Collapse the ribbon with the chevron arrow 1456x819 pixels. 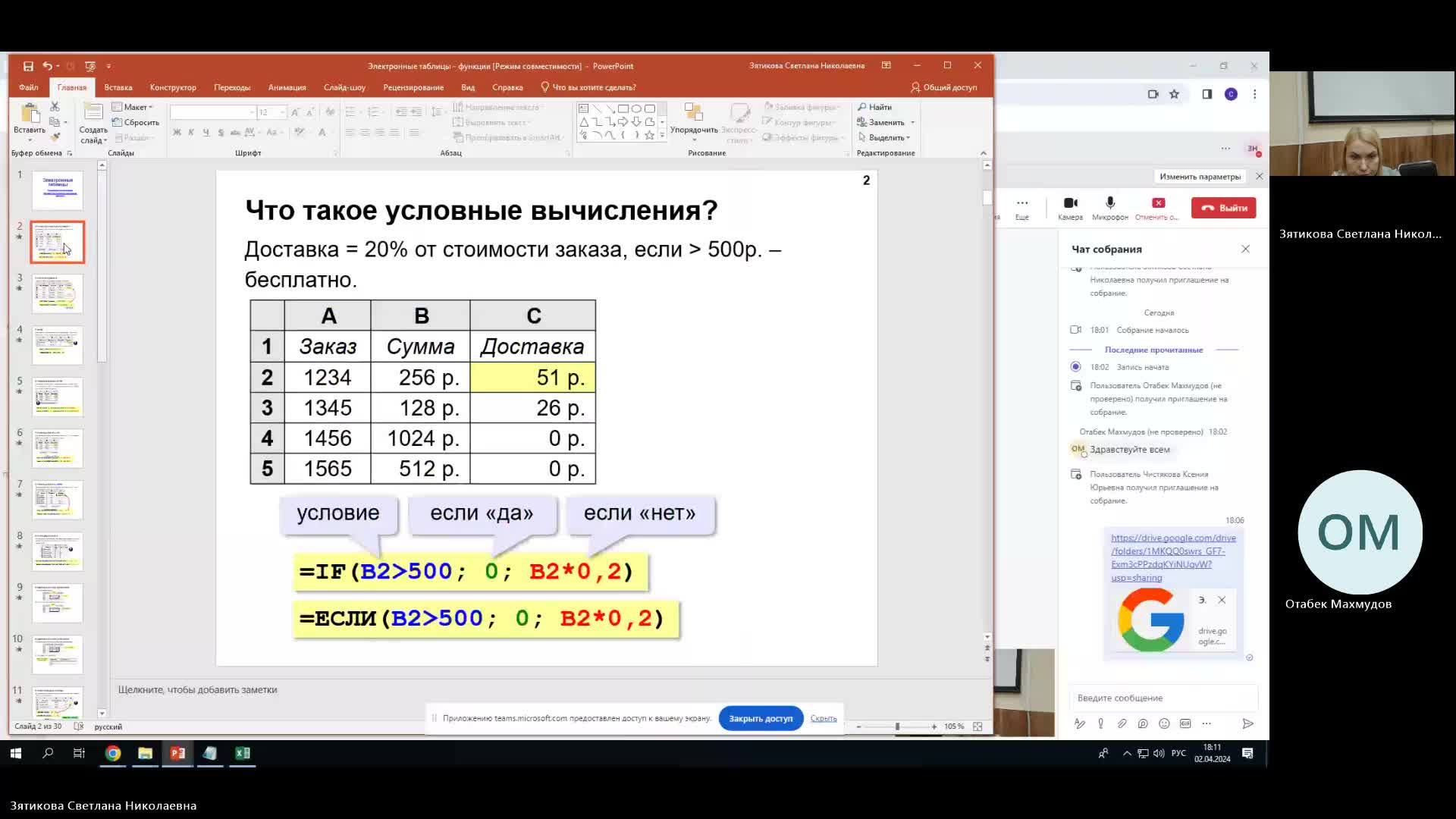pyautogui.click(x=984, y=153)
